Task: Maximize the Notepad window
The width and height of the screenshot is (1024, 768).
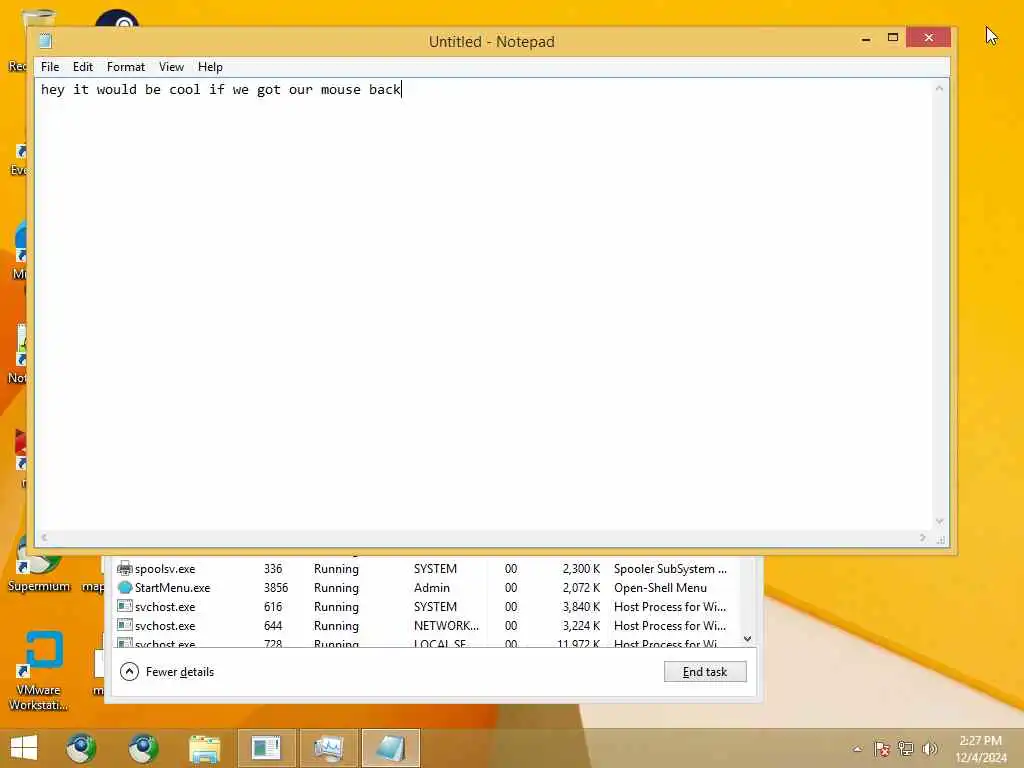Action: 893,38
